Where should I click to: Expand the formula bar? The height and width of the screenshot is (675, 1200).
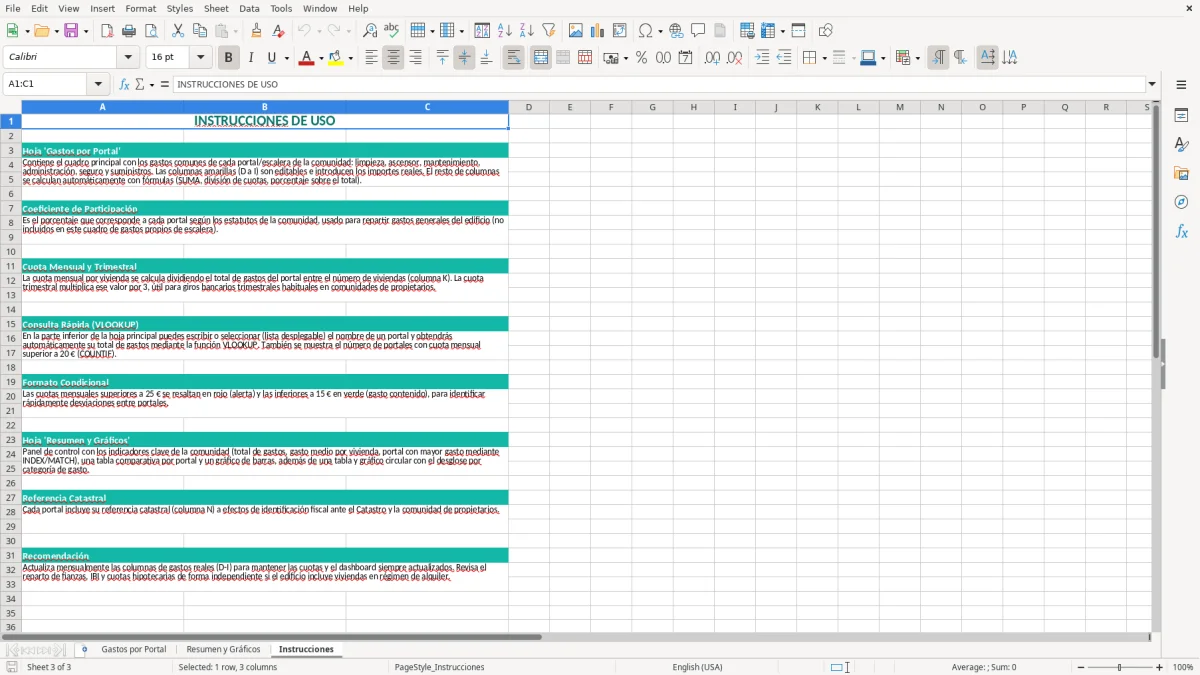tap(1152, 84)
